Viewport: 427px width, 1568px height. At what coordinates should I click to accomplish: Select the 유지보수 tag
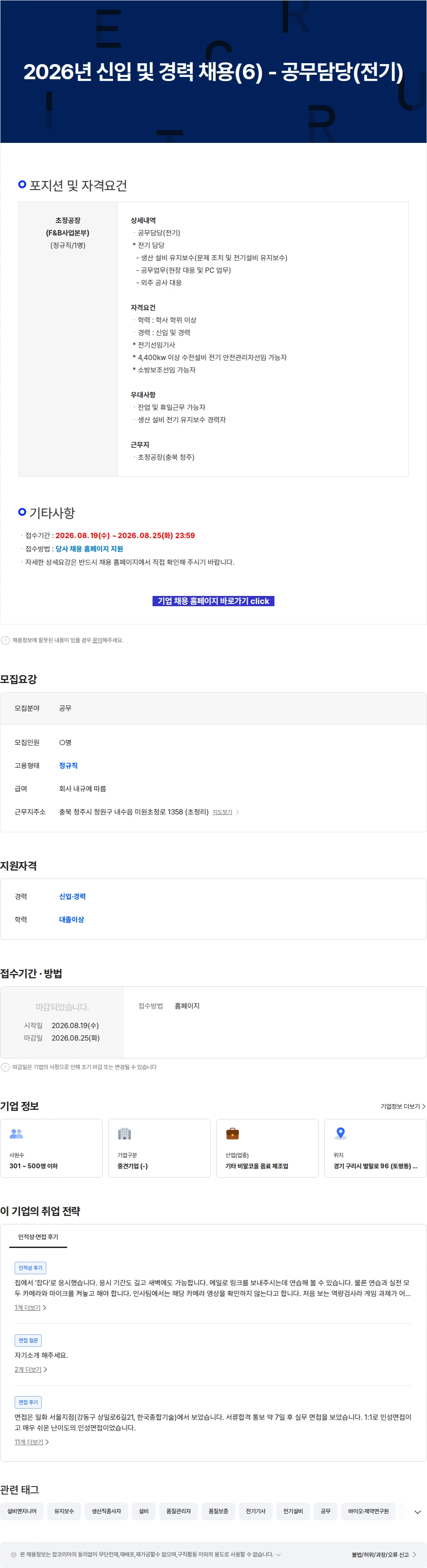click(64, 1511)
